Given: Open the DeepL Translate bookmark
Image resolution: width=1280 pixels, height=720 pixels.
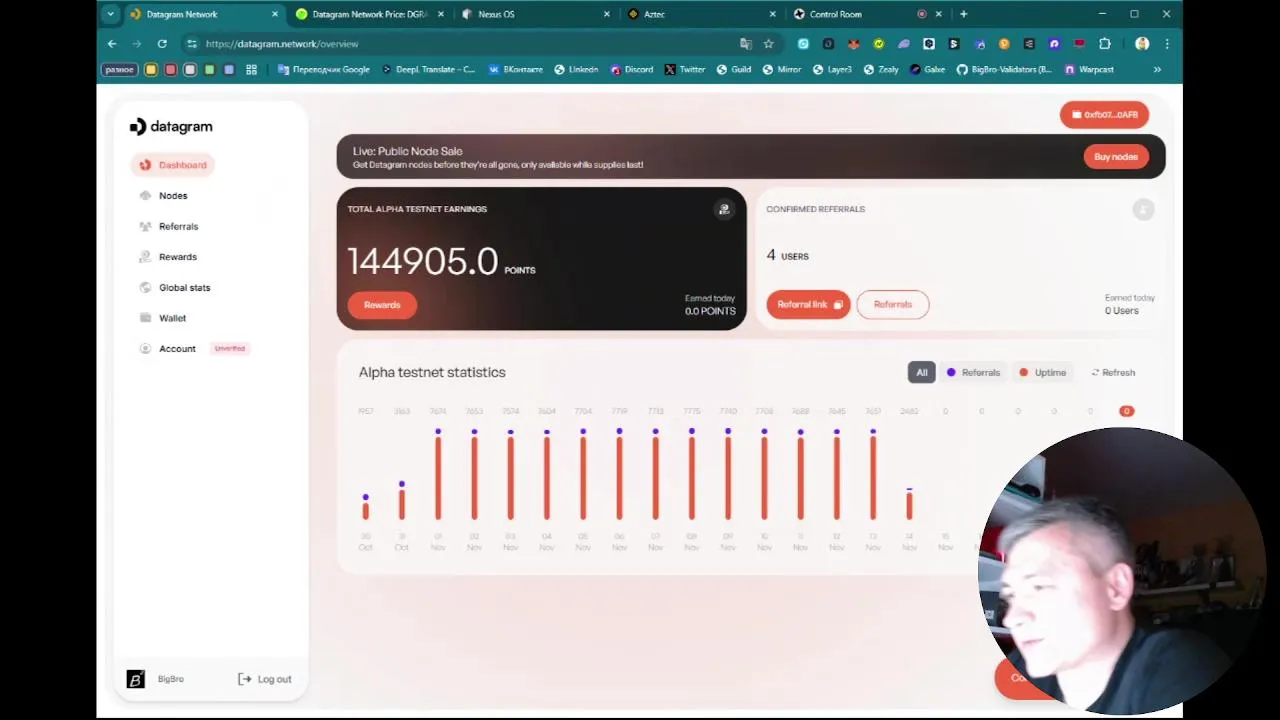Looking at the screenshot, I should (427, 70).
